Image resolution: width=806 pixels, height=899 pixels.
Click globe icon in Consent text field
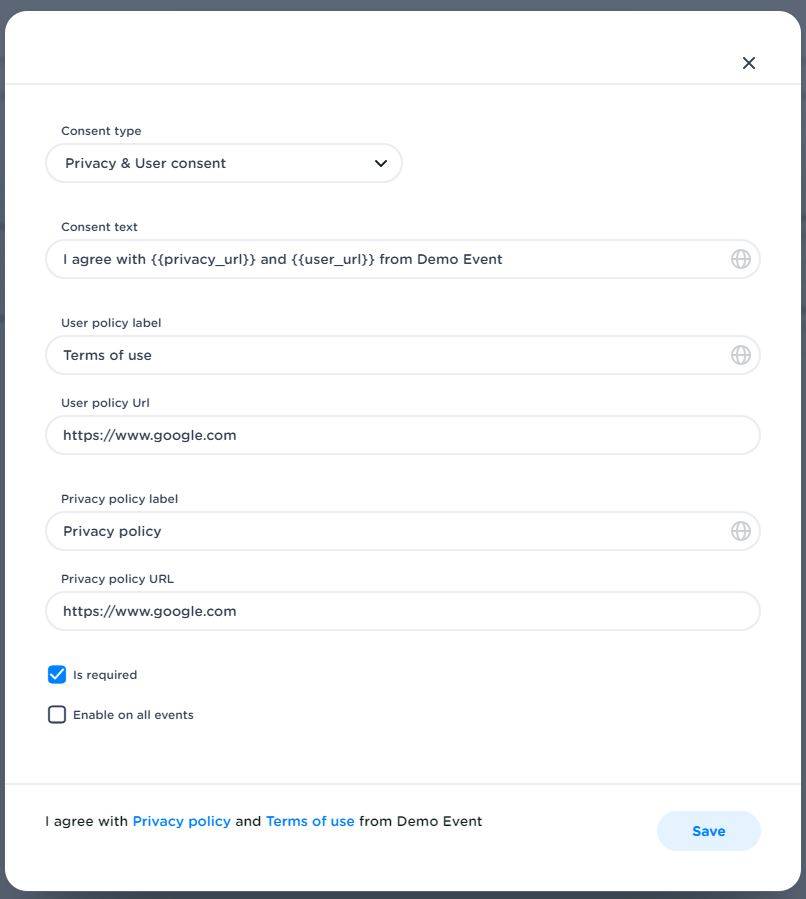coord(740,259)
